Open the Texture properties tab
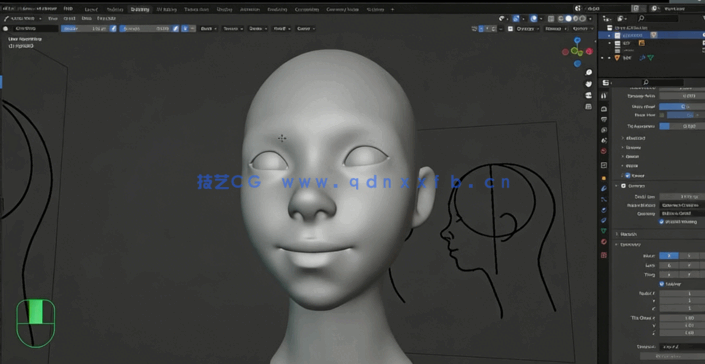705x364 pixels. tap(604, 255)
